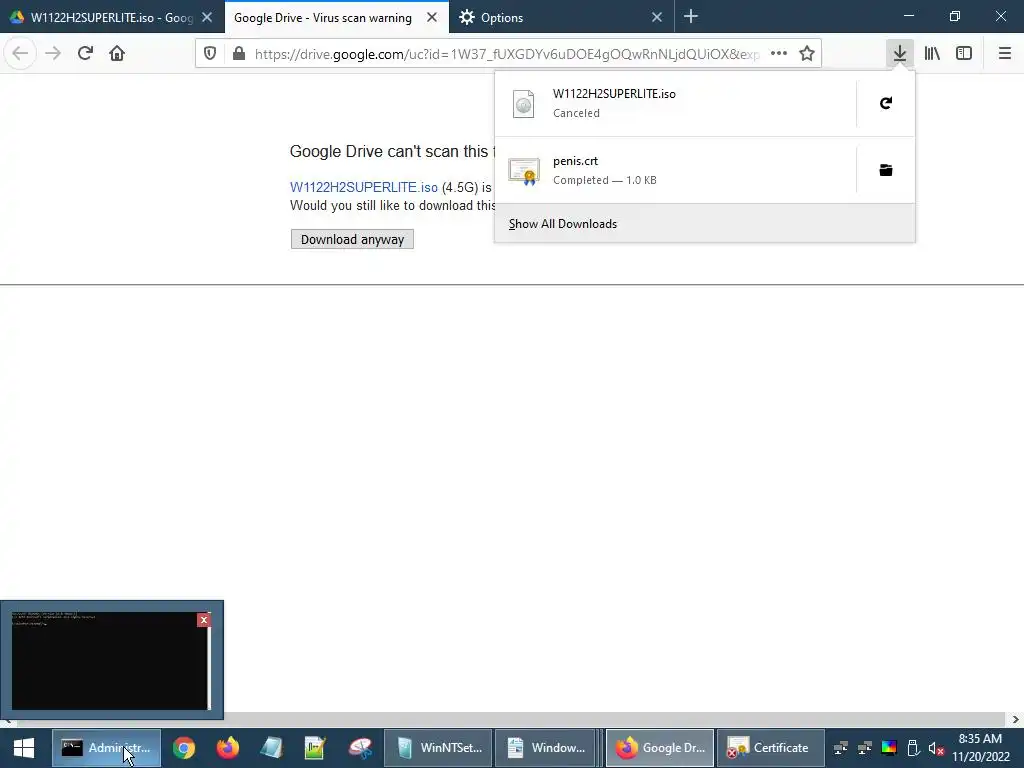The width and height of the screenshot is (1024, 768).
Task: Select W1122H2SUPERLITE.iso entry in downloads panel
Action: click(676, 103)
